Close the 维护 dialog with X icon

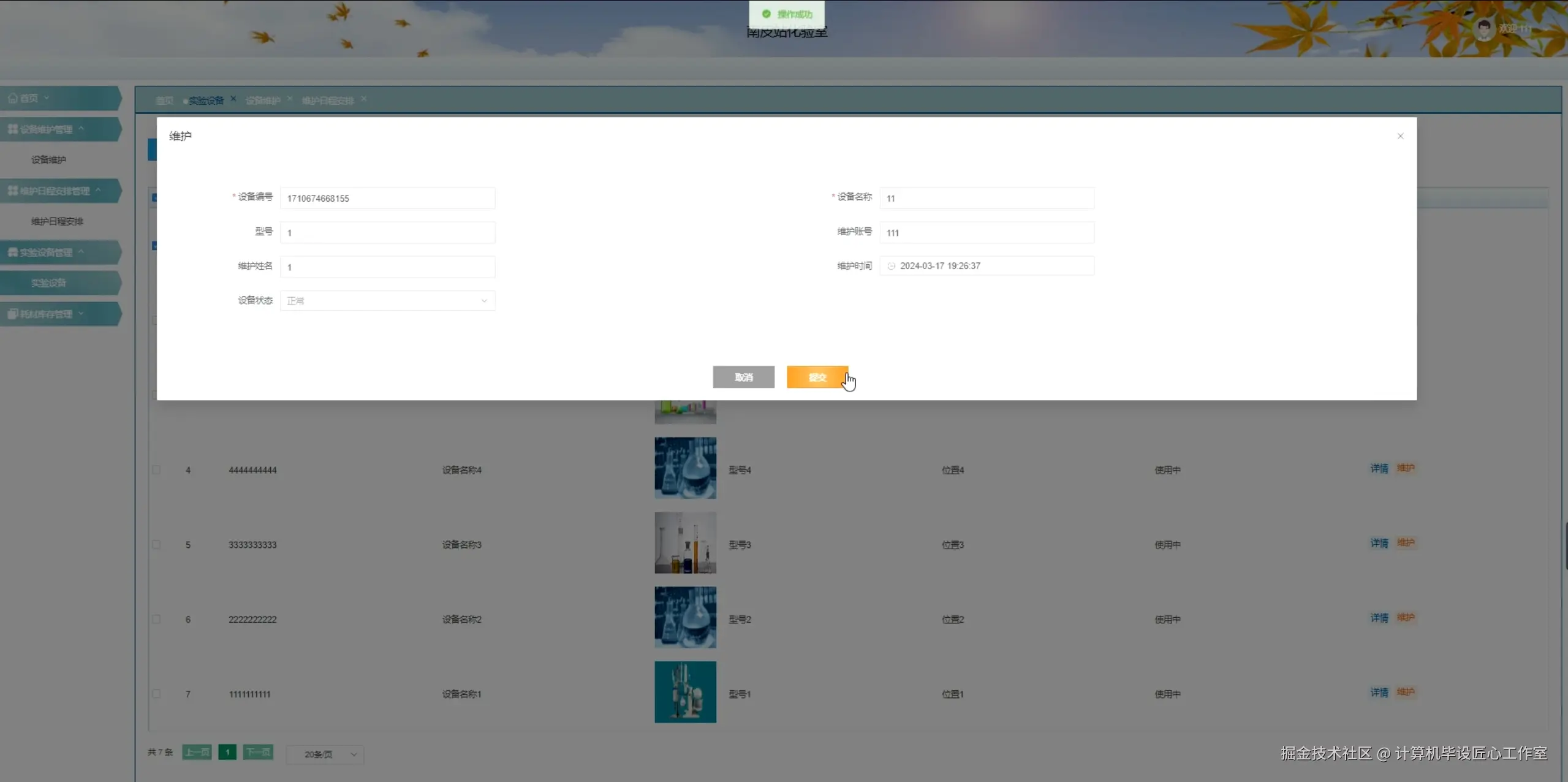pyautogui.click(x=1400, y=136)
